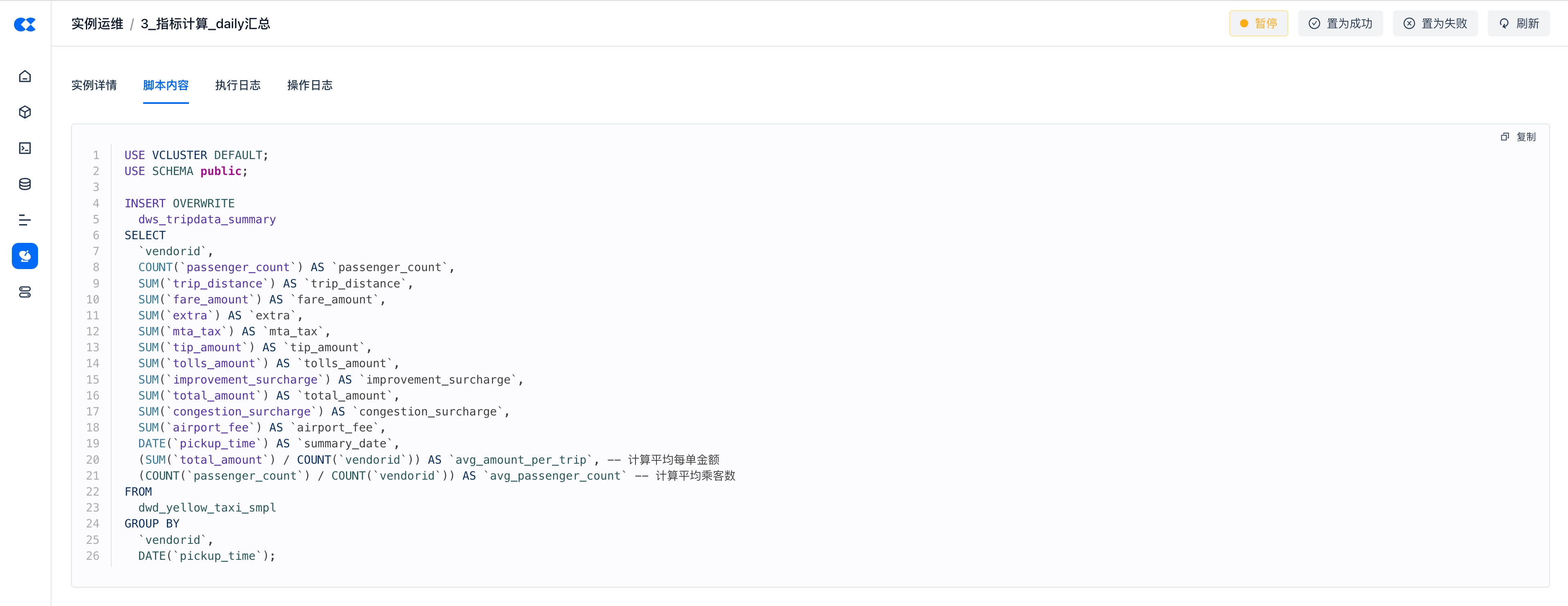
Task: Open the 执行日志 tab
Action: click(237, 86)
